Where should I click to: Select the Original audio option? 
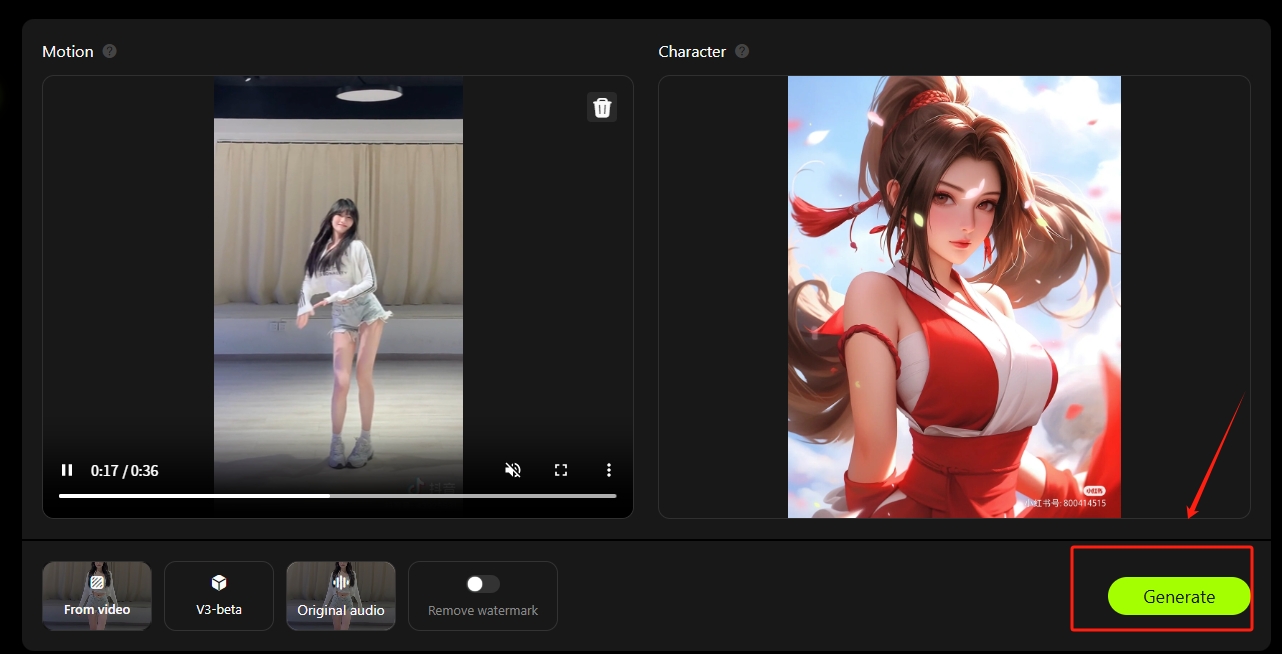point(341,596)
